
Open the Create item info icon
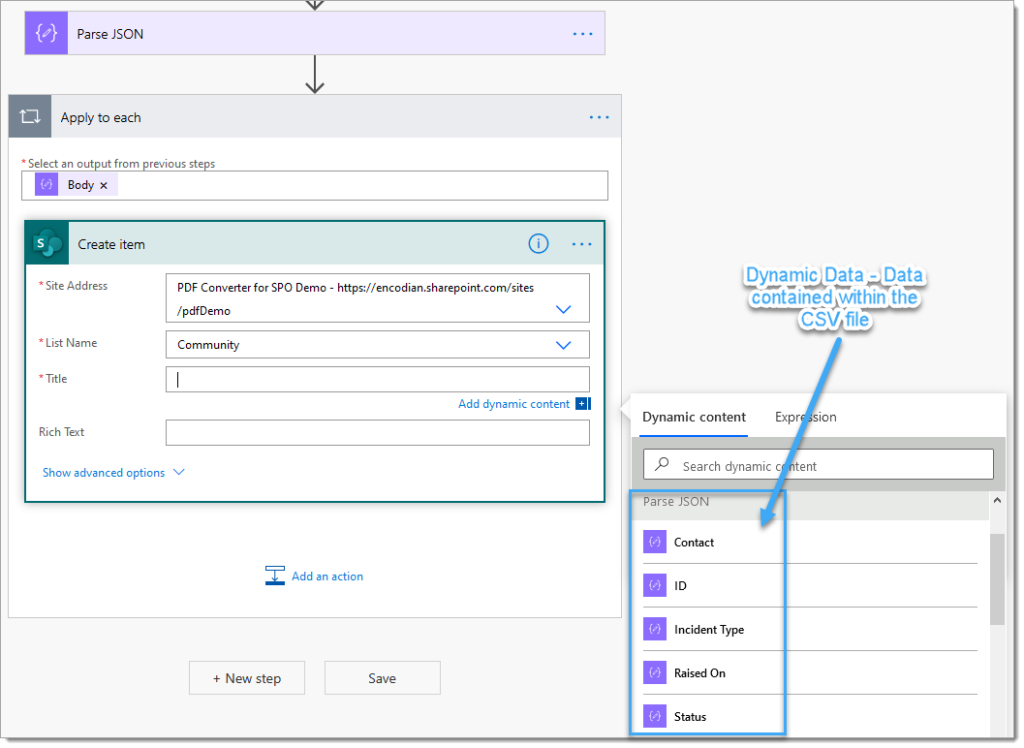(x=541, y=245)
